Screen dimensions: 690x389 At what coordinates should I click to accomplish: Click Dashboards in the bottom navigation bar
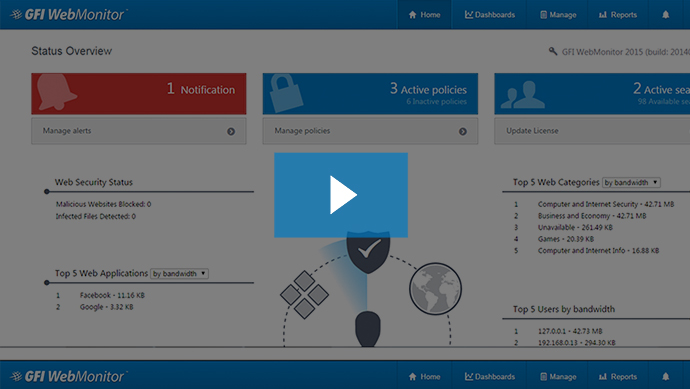point(489,376)
